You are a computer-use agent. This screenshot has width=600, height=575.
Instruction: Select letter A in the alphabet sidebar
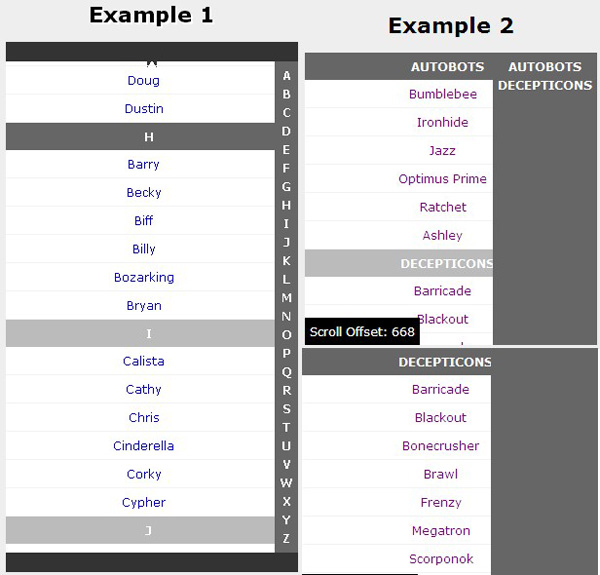[287, 76]
